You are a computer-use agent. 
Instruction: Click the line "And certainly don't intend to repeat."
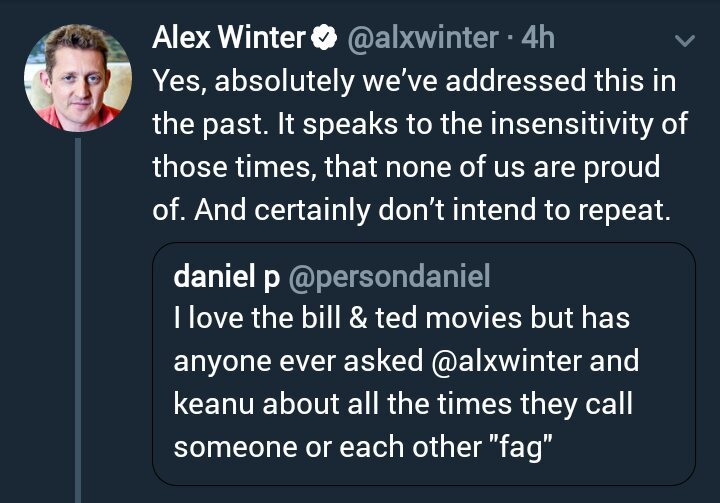pyautogui.click(x=409, y=211)
